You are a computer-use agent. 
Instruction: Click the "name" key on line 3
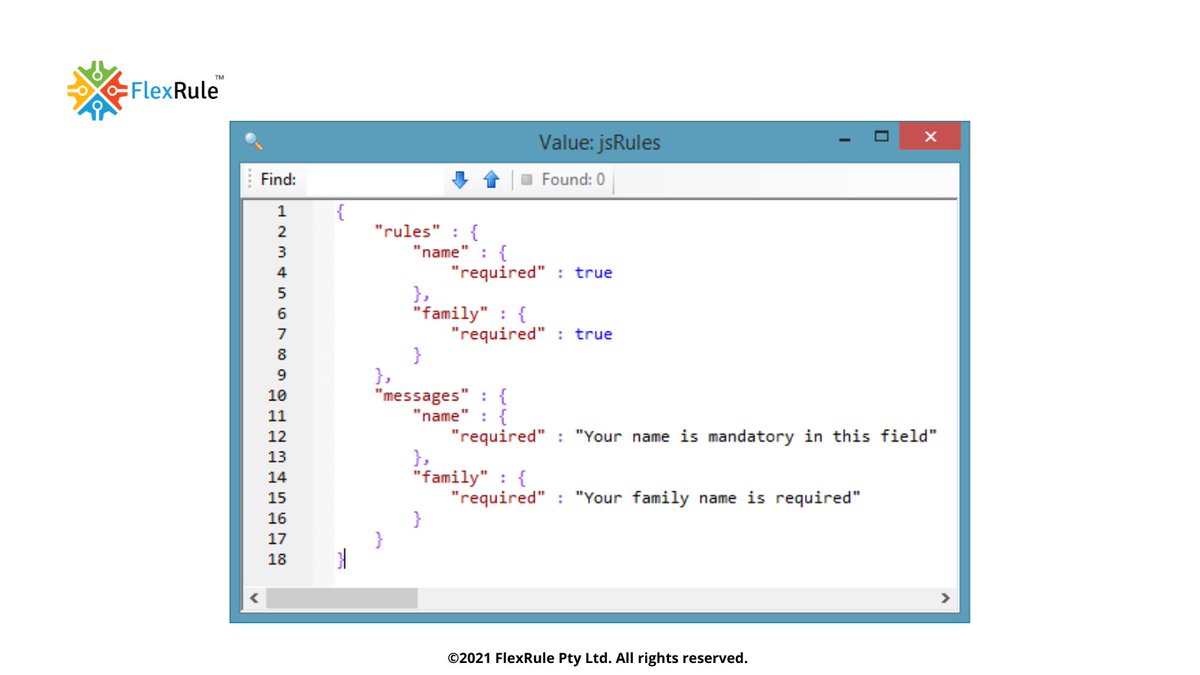click(x=441, y=252)
